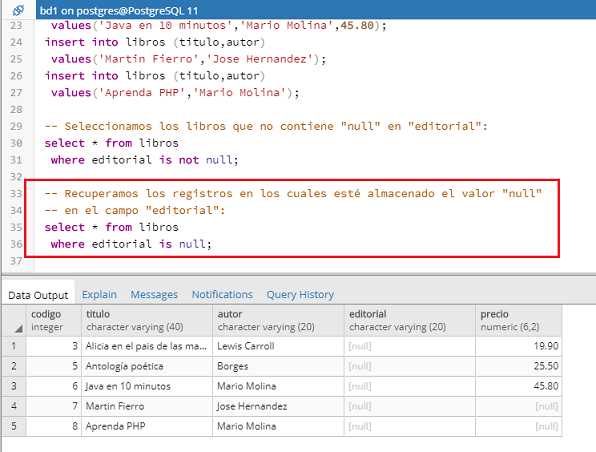Click editor line number 30

16,143
